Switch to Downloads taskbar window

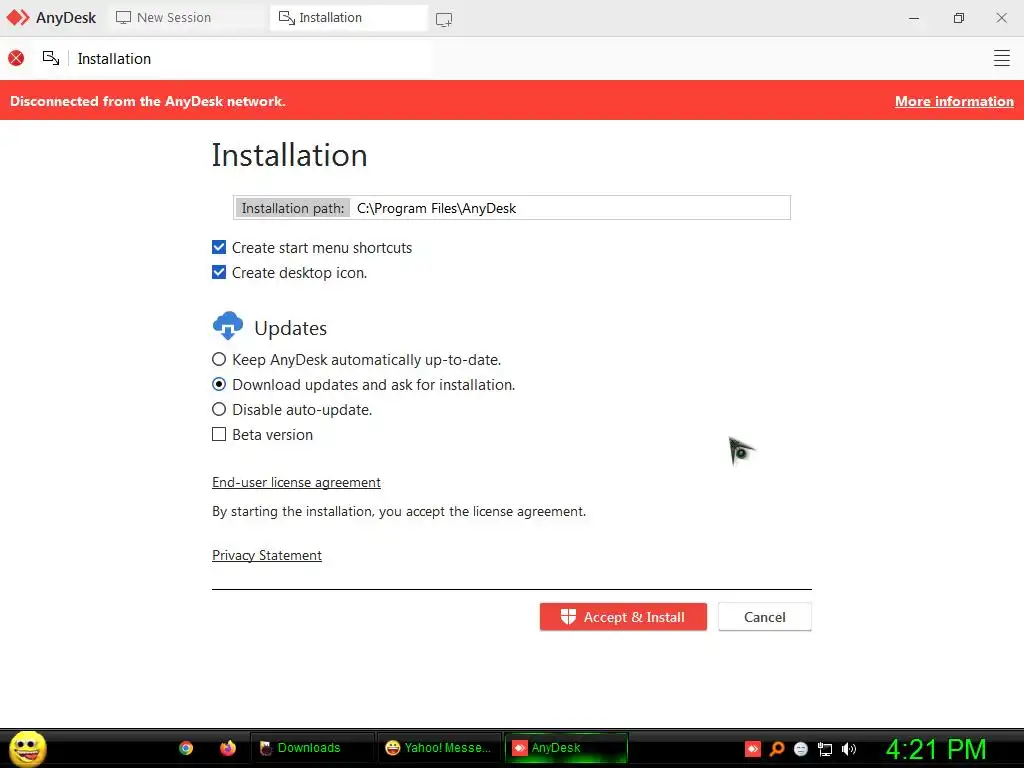[312, 748]
